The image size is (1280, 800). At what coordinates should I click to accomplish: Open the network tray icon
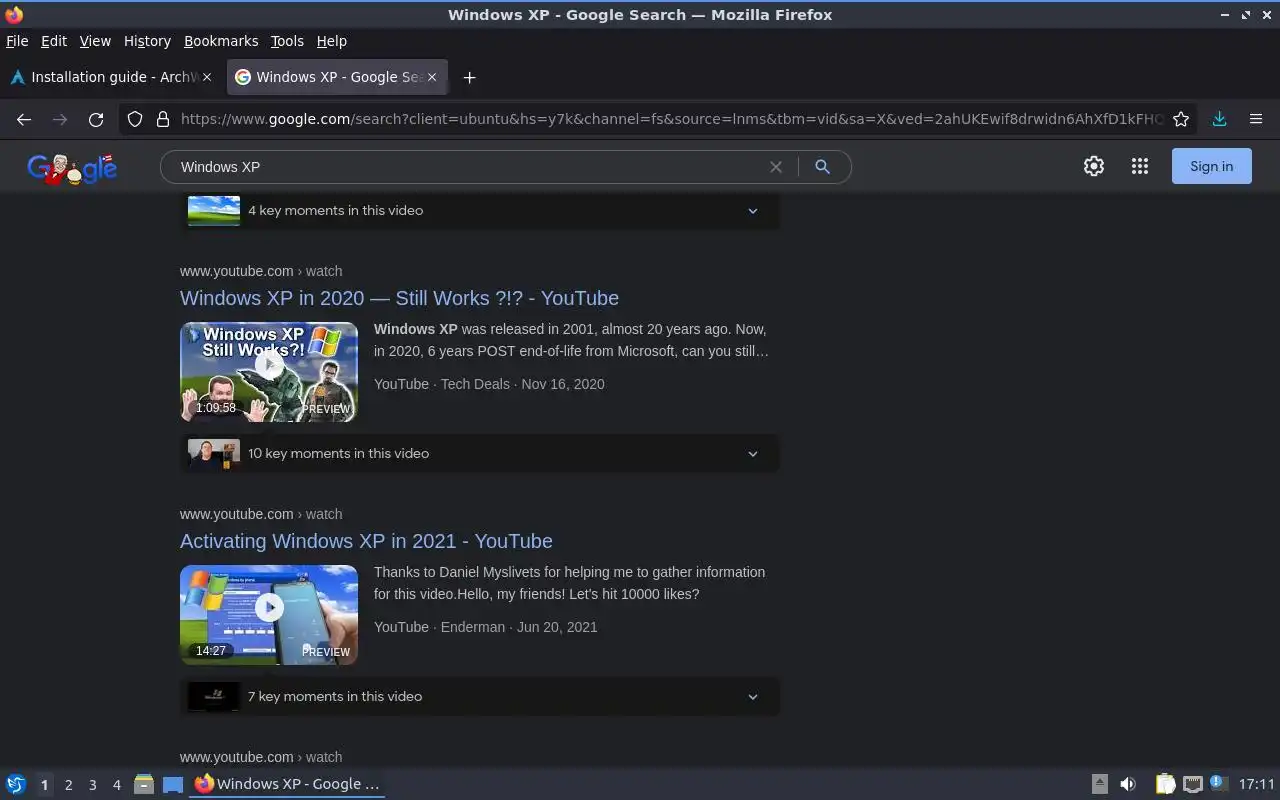click(x=1192, y=784)
